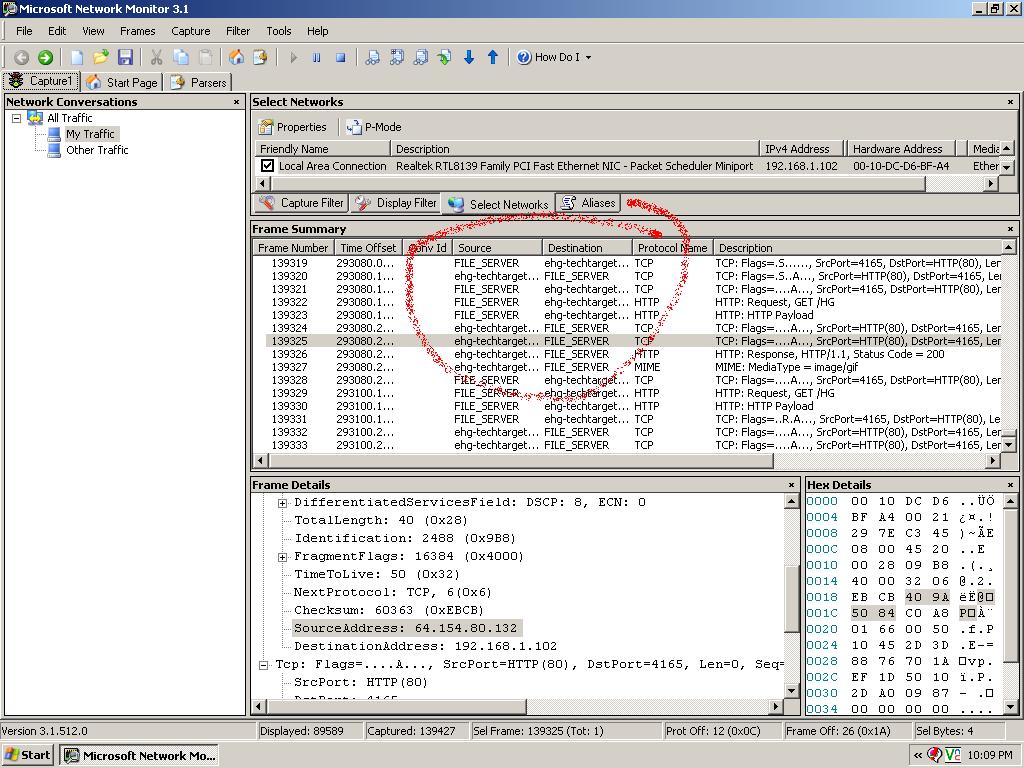This screenshot has width=1024, height=768.
Task: Close the Frame Details pane
Action: coord(791,485)
